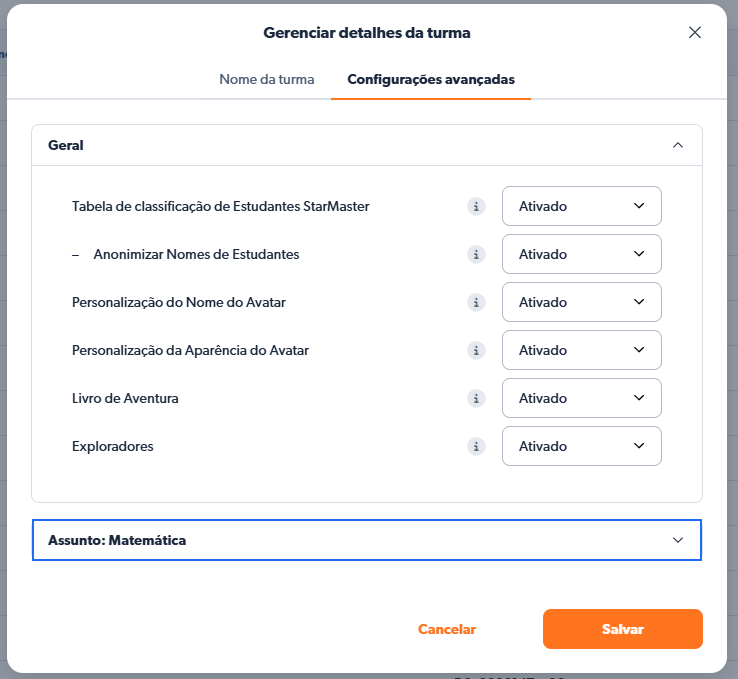Image resolution: width=738 pixels, height=679 pixels.
Task: Open the Exploradores dropdown
Action: [x=581, y=446]
